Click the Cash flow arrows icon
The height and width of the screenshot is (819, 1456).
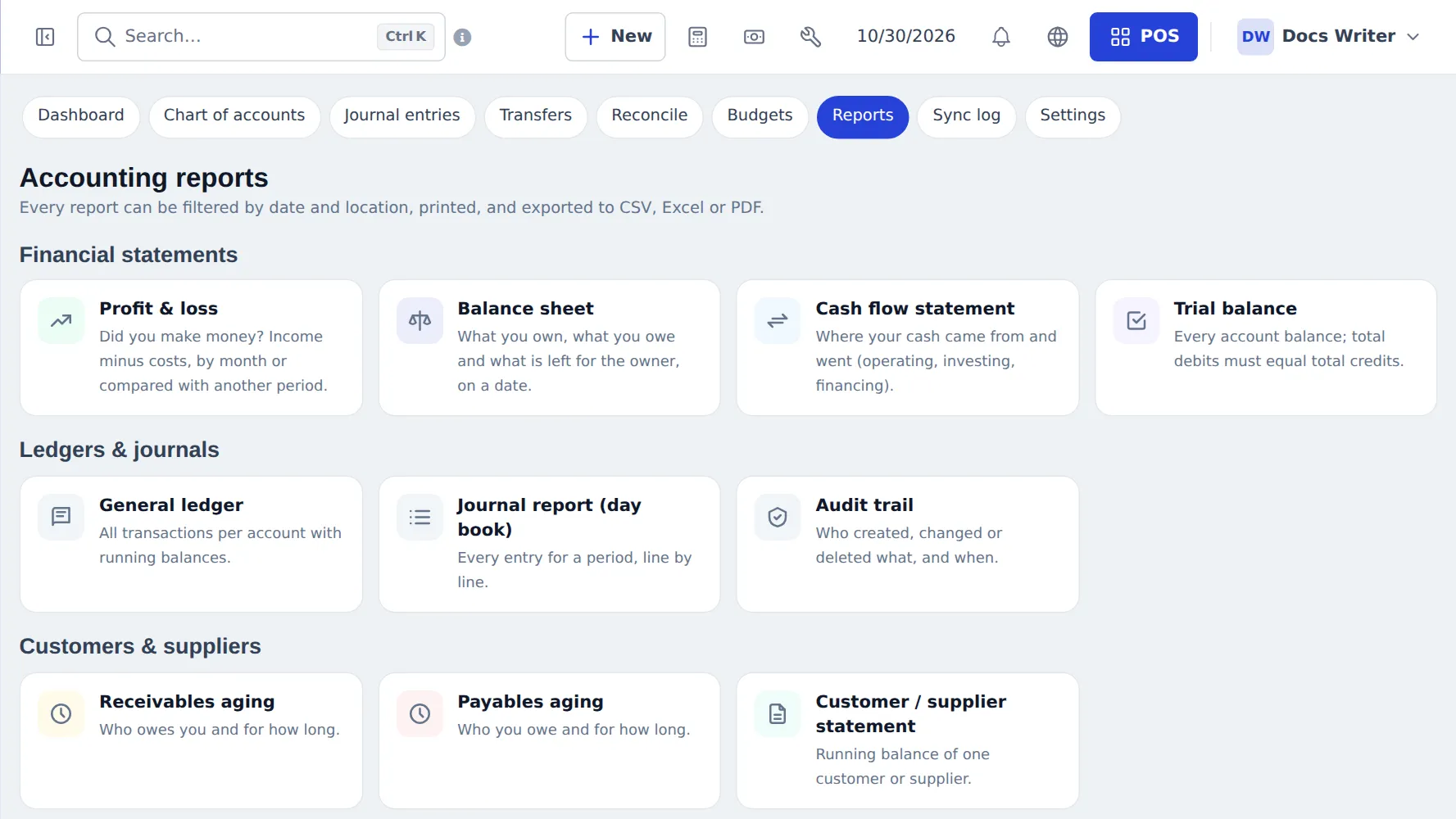pyautogui.click(x=778, y=320)
